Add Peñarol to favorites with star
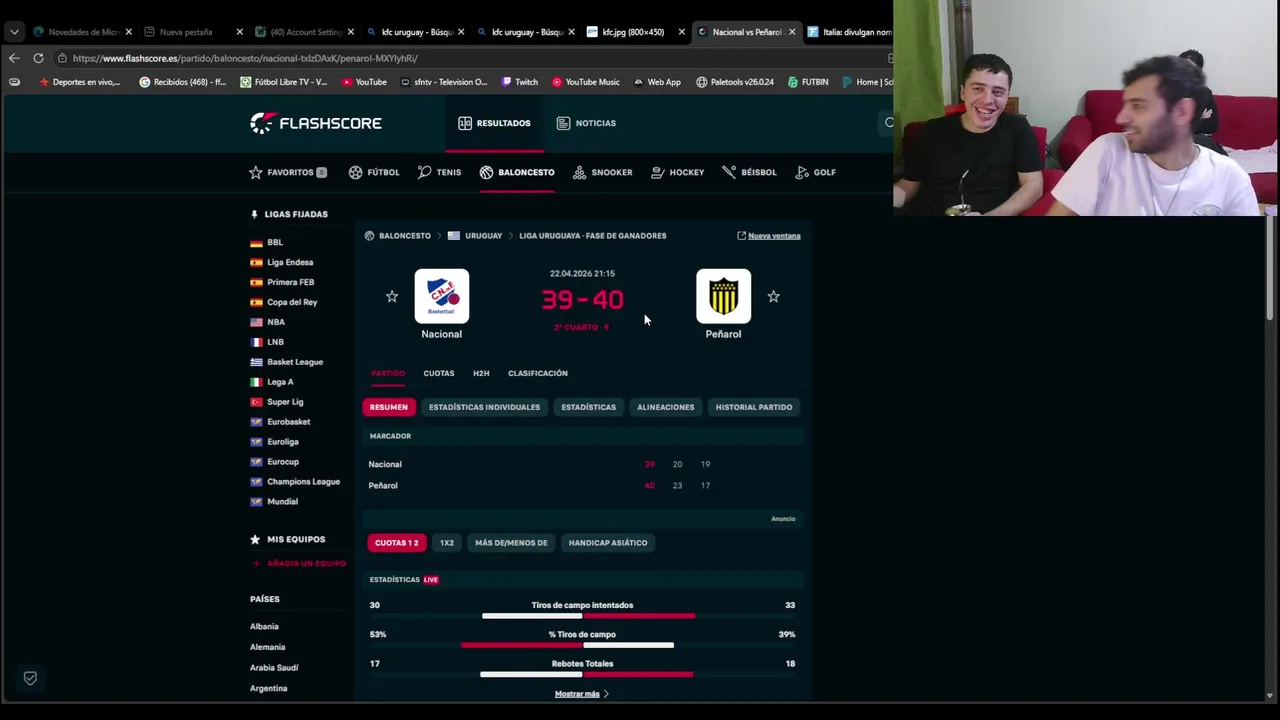The image size is (1280, 720). [773, 296]
